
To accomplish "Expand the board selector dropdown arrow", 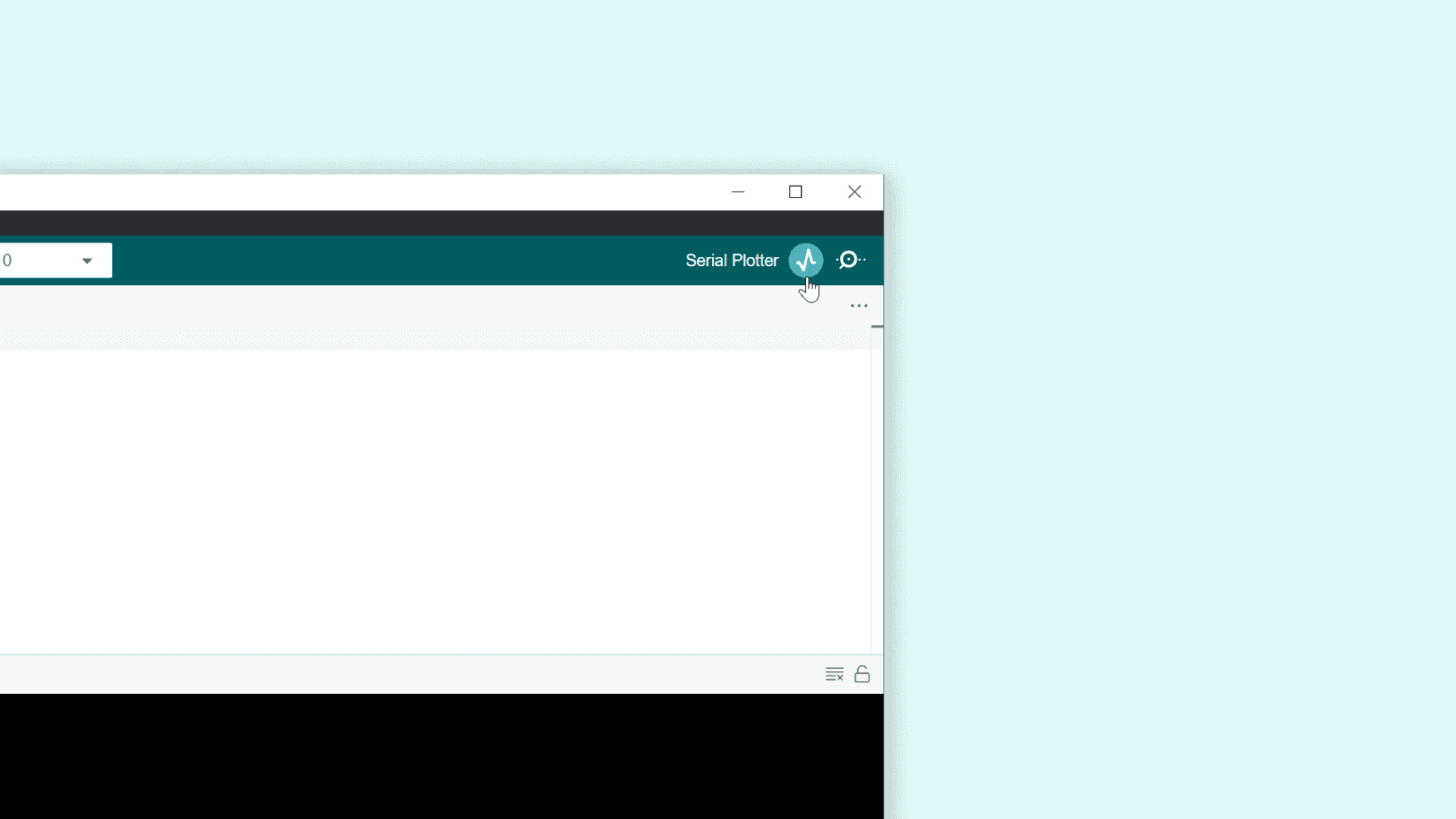I will click(x=87, y=261).
